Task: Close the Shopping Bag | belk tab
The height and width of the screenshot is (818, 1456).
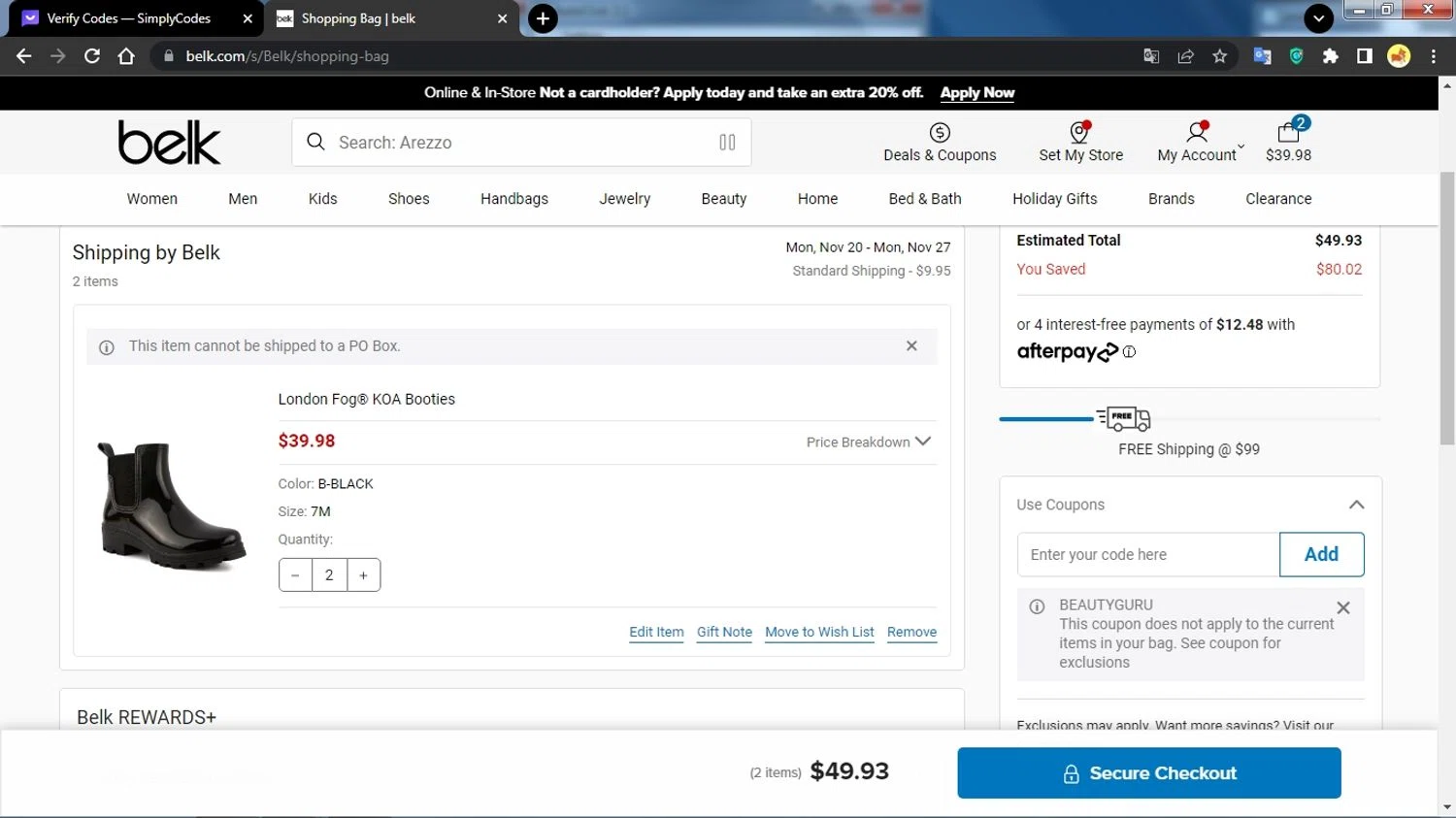Action: pyautogui.click(x=502, y=18)
